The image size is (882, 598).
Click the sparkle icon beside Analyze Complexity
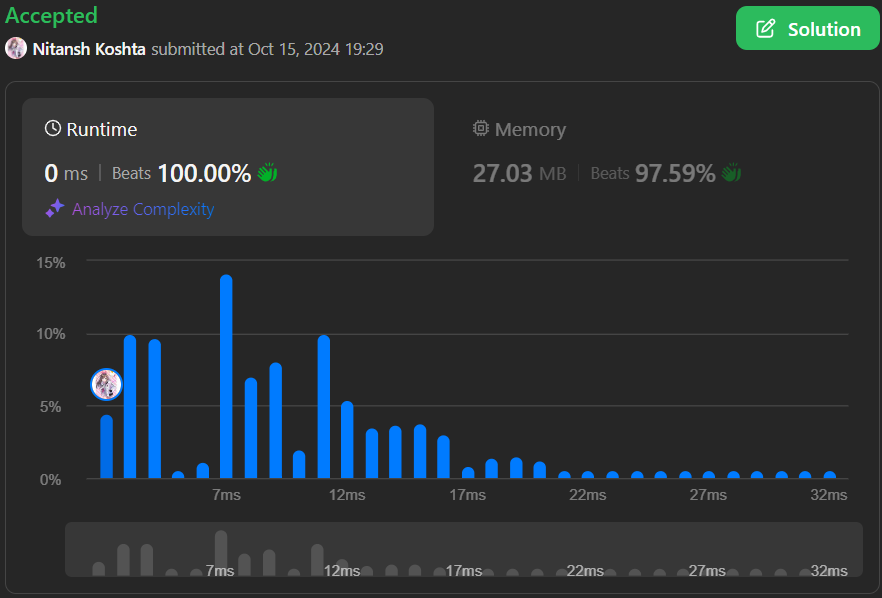[55, 209]
